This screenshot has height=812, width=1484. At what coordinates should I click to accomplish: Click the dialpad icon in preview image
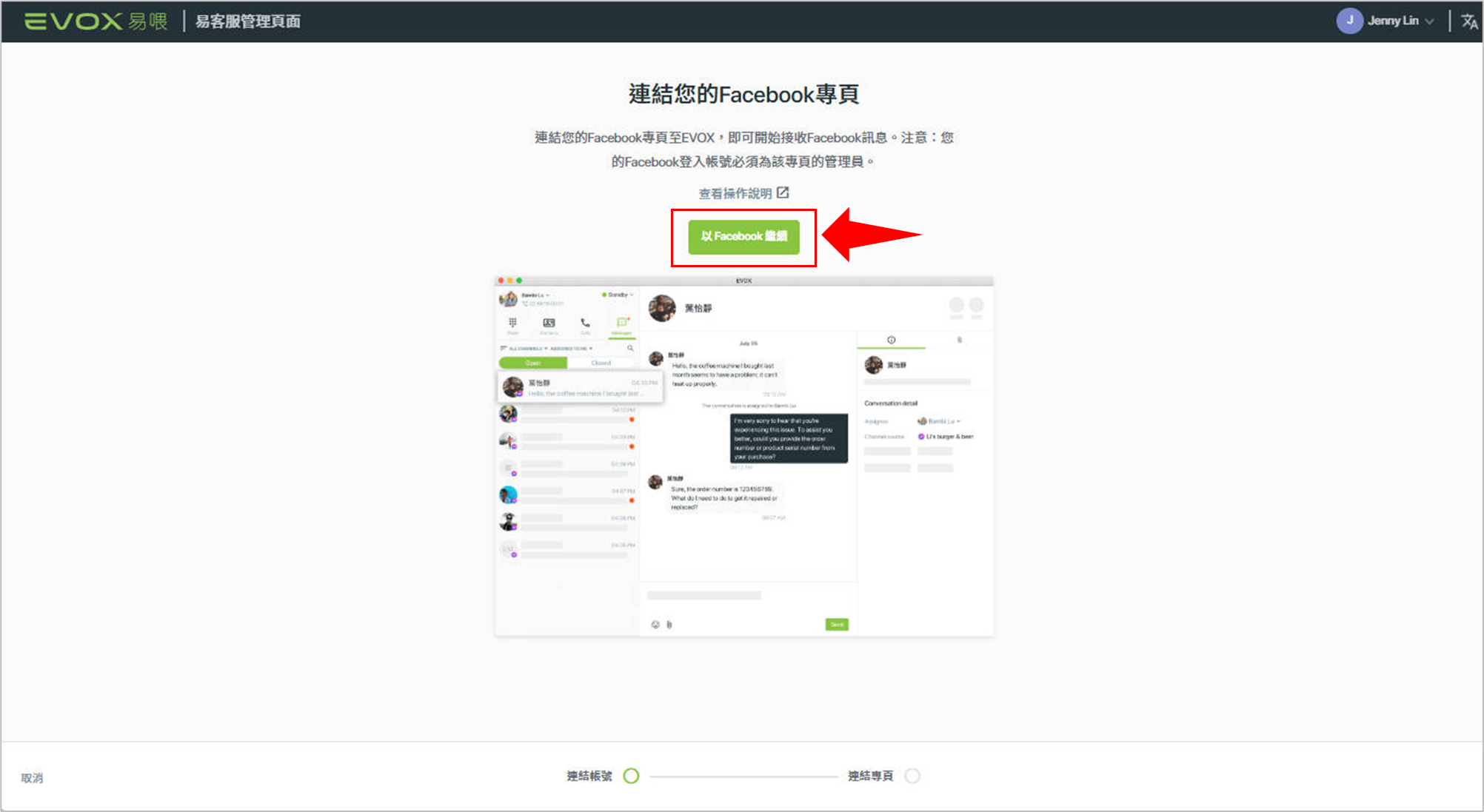click(x=512, y=323)
